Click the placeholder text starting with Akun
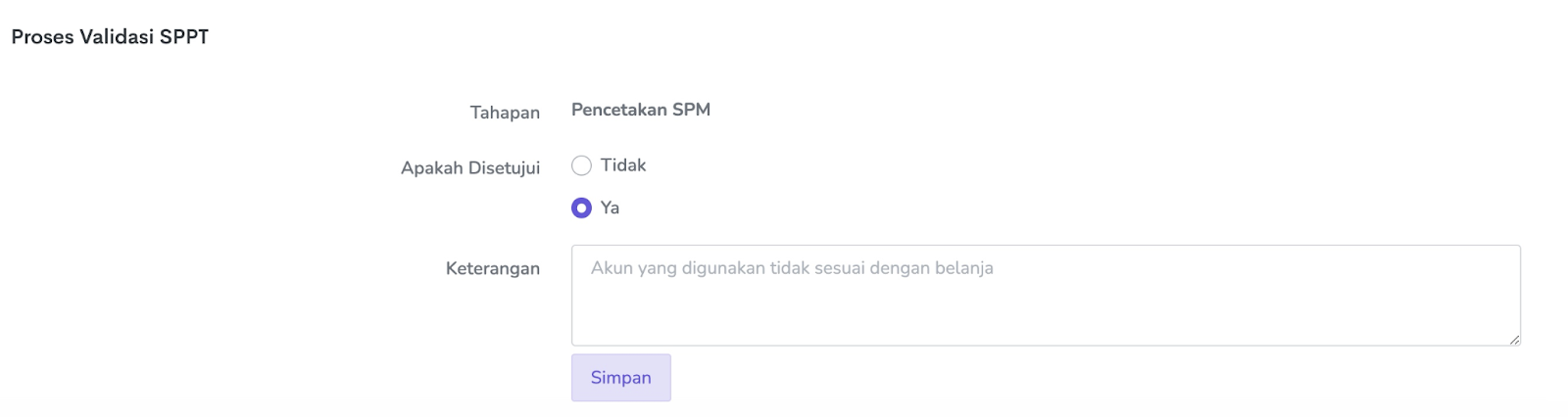Viewport: 1568px width, 417px height. coord(792,268)
